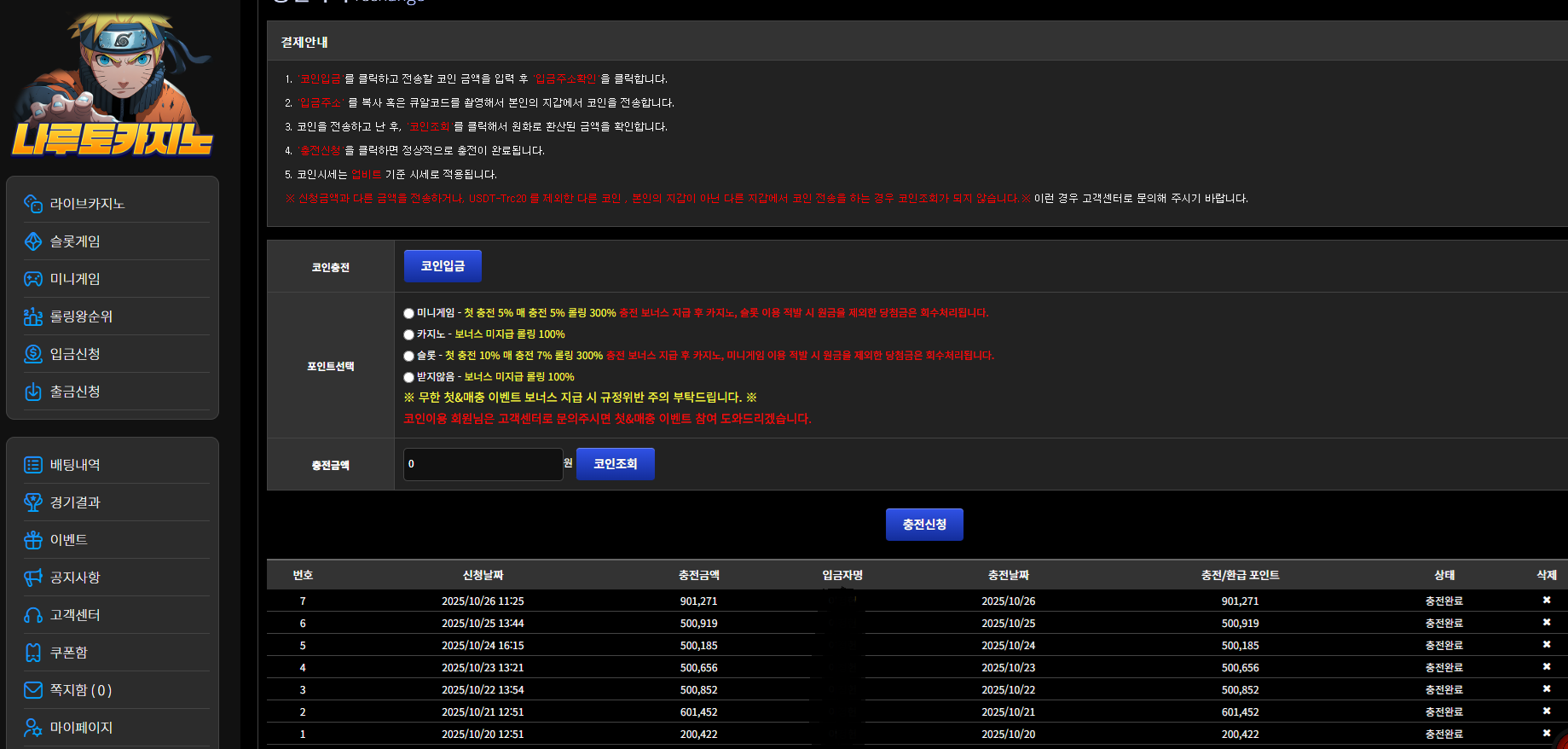Submit with the 충전신청 button
Viewport: 1568px width, 749px height.
[924, 525]
